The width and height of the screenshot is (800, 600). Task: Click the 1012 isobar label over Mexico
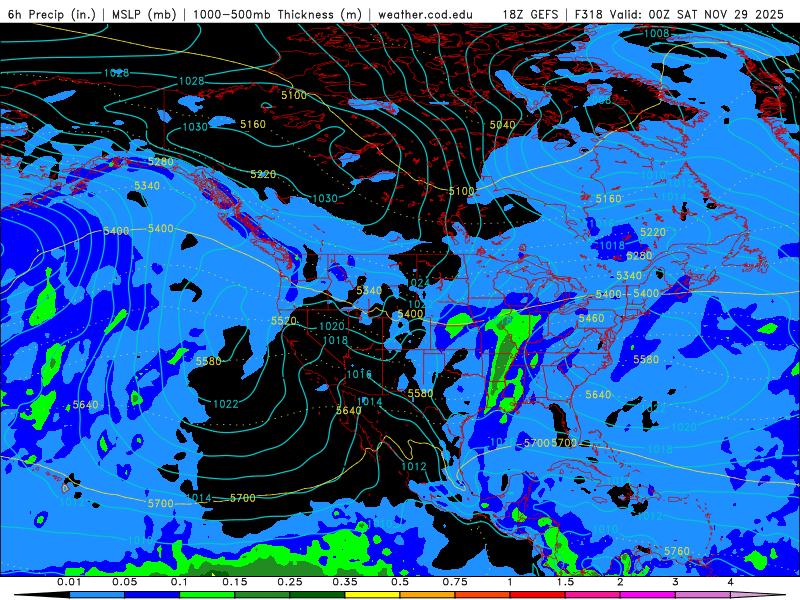pos(414,467)
